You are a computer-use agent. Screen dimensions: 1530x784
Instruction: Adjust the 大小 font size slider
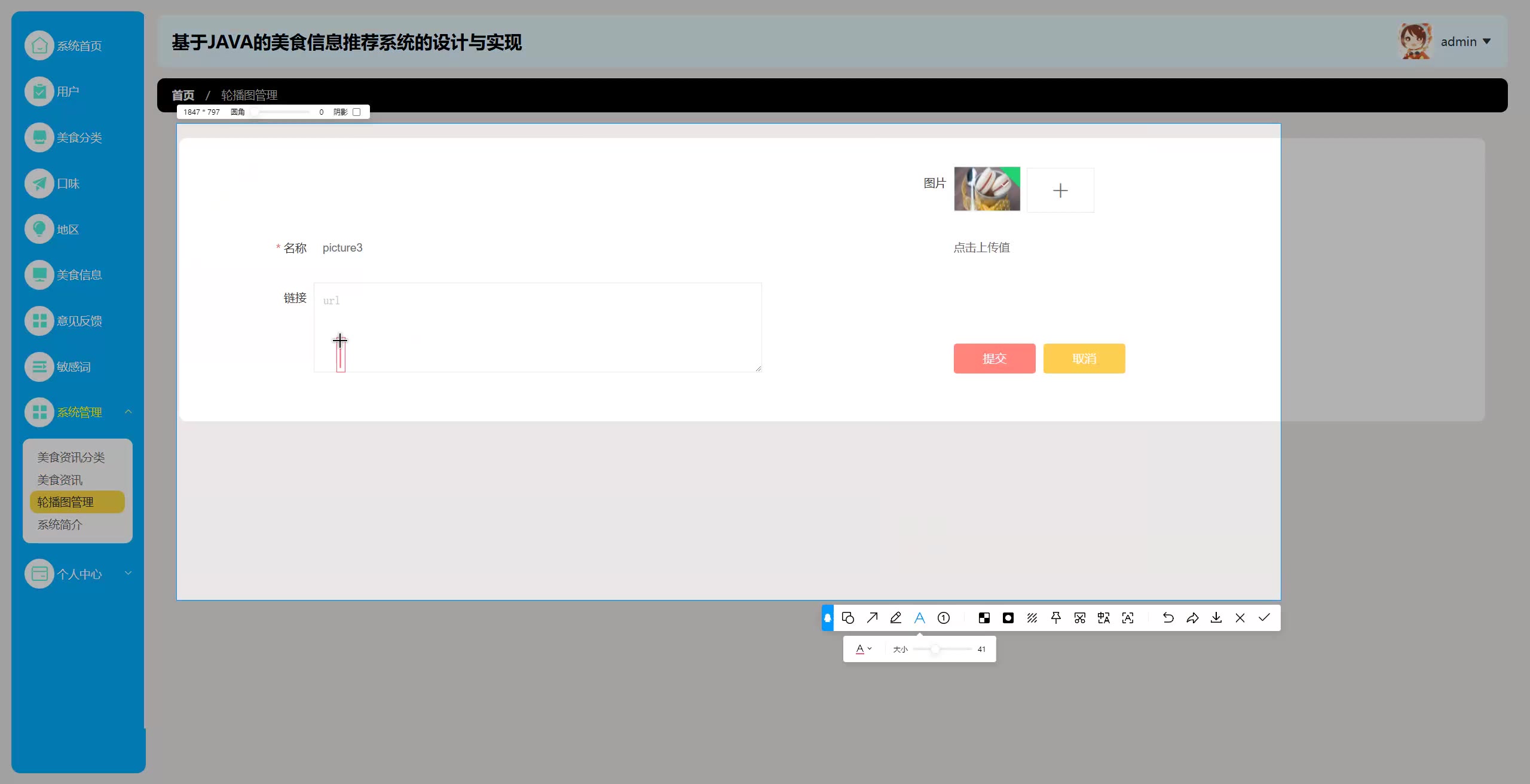pos(935,649)
